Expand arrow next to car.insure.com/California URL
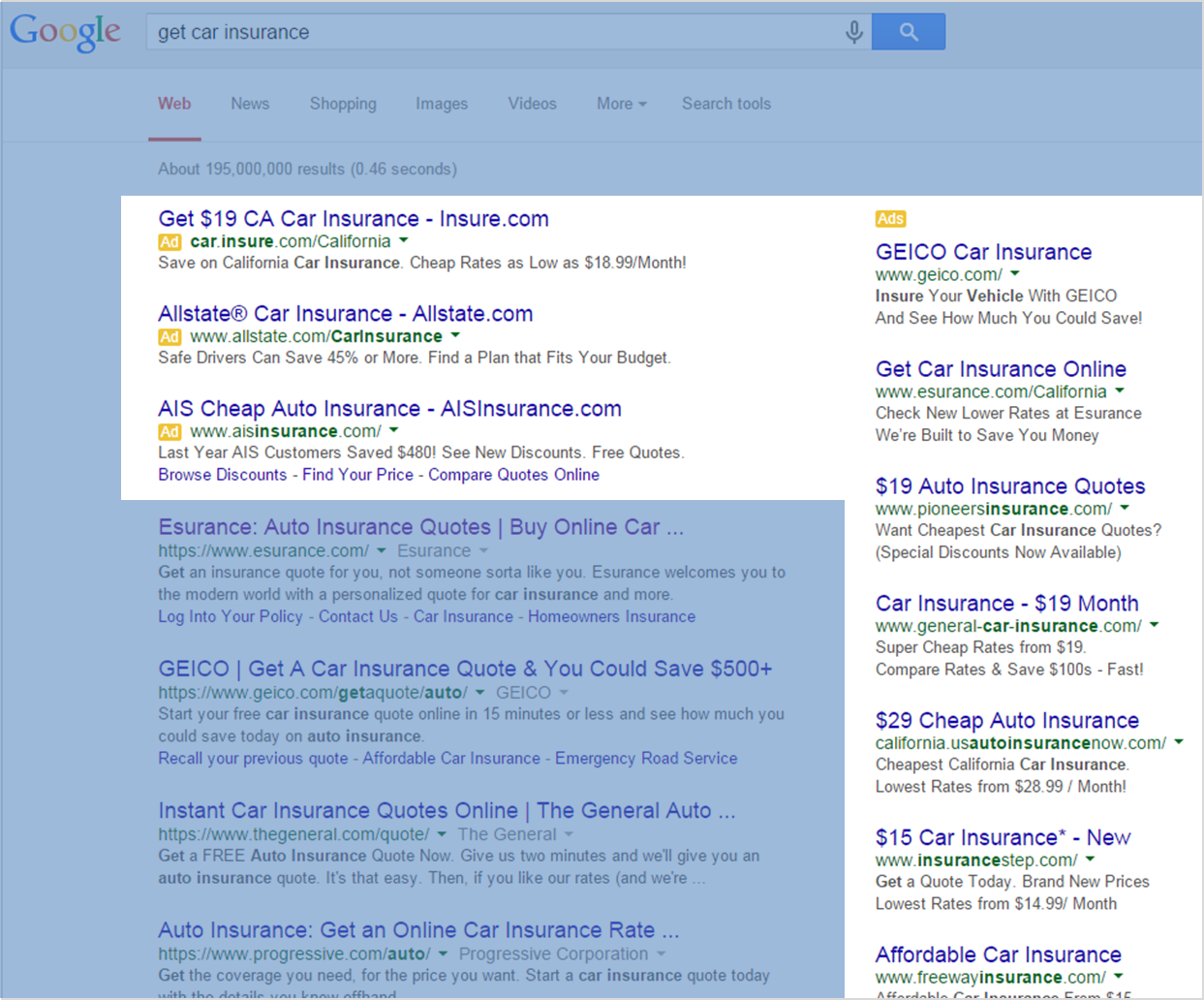The width and height of the screenshot is (1204, 1000). (x=404, y=240)
